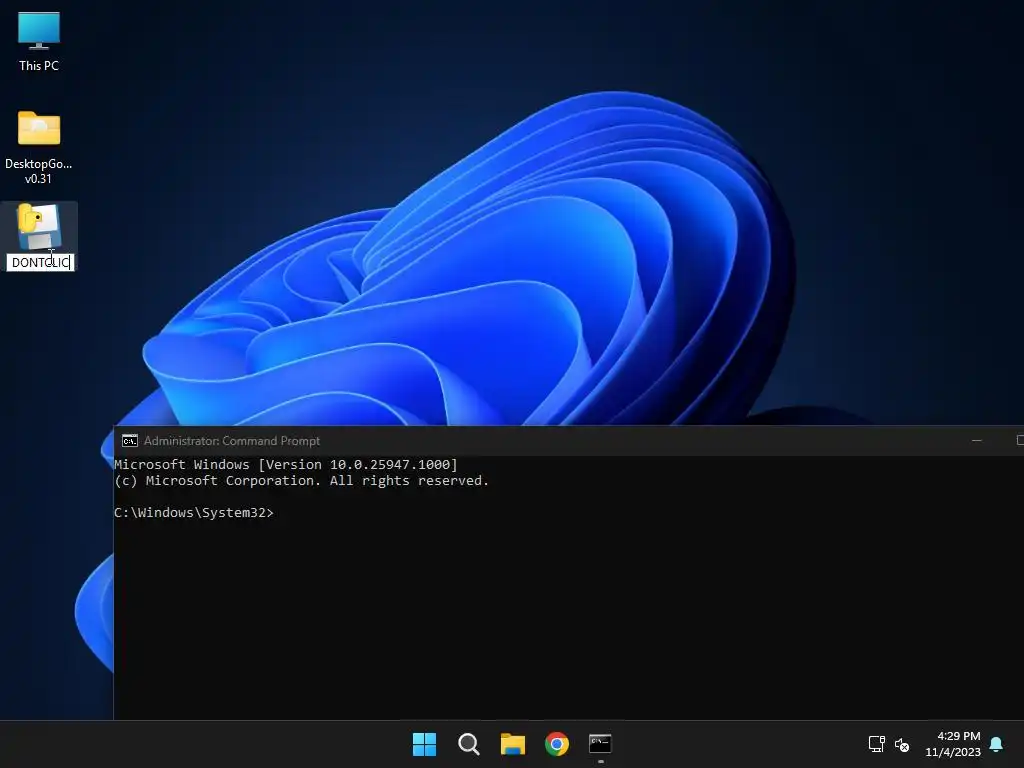Viewport: 1024px width, 768px height.
Task: Launch File Explorer from taskbar
Action: [513, 744]
